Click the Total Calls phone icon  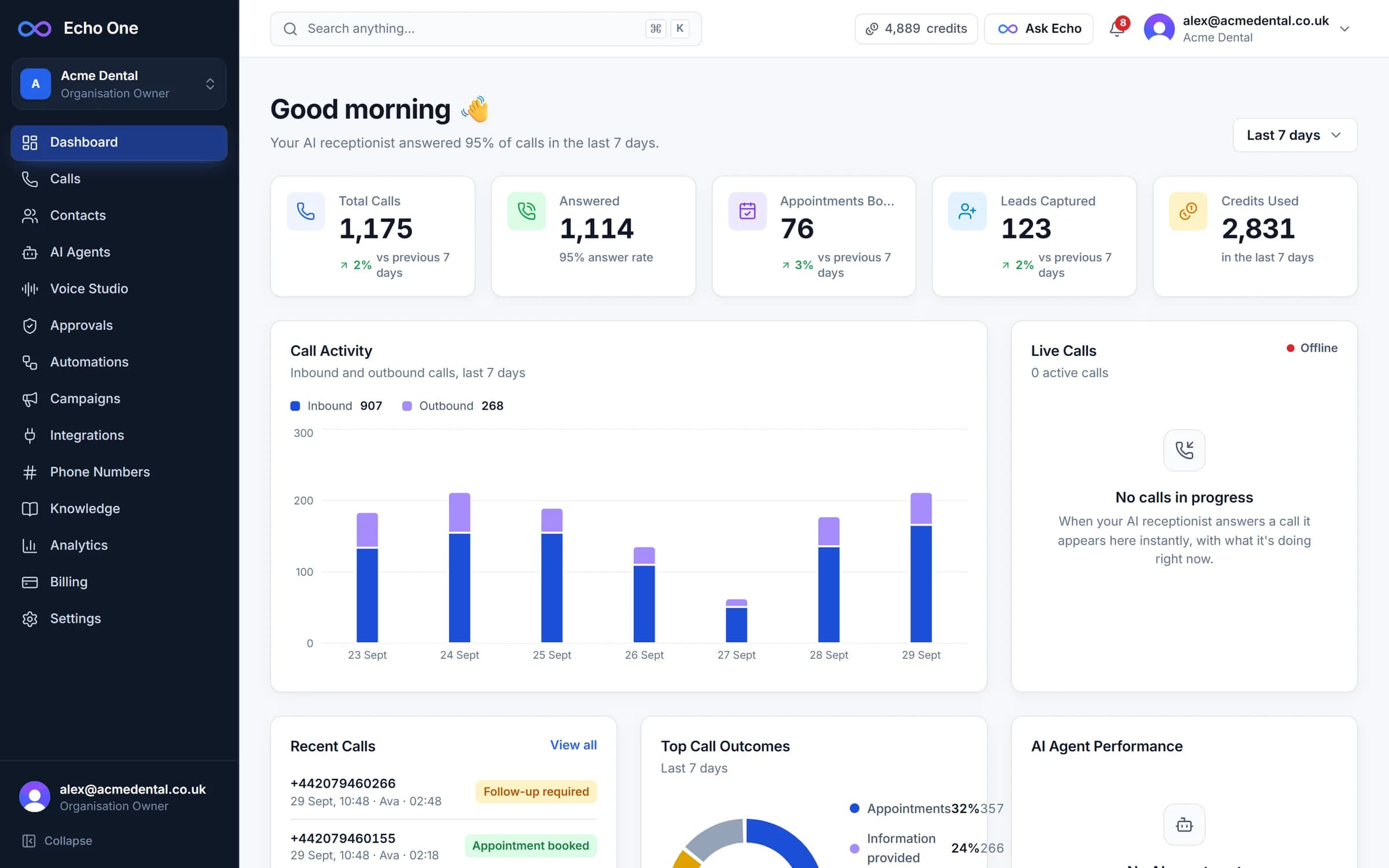click(306, 211)
